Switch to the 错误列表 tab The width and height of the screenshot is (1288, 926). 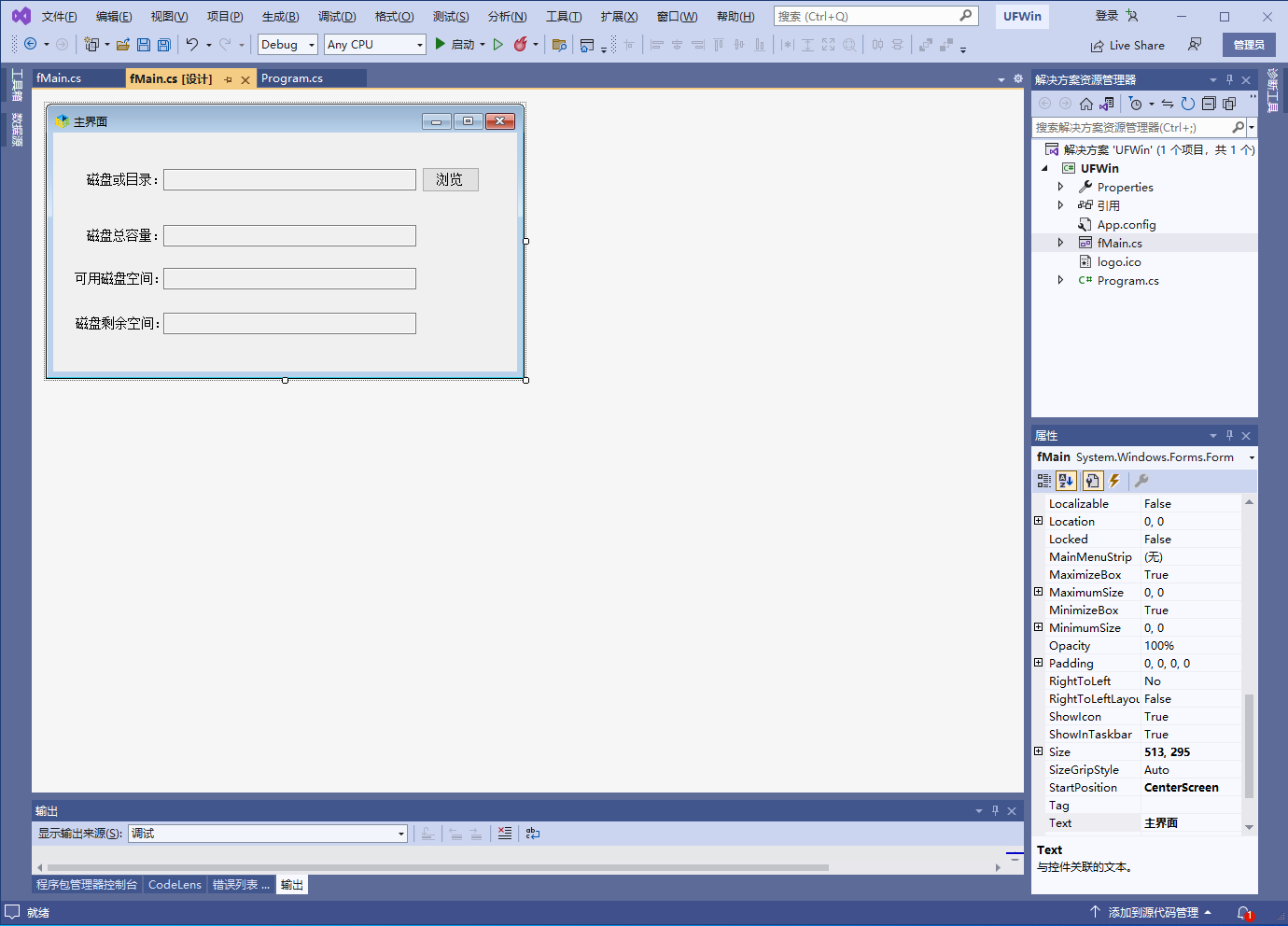(x=241, y=885)
